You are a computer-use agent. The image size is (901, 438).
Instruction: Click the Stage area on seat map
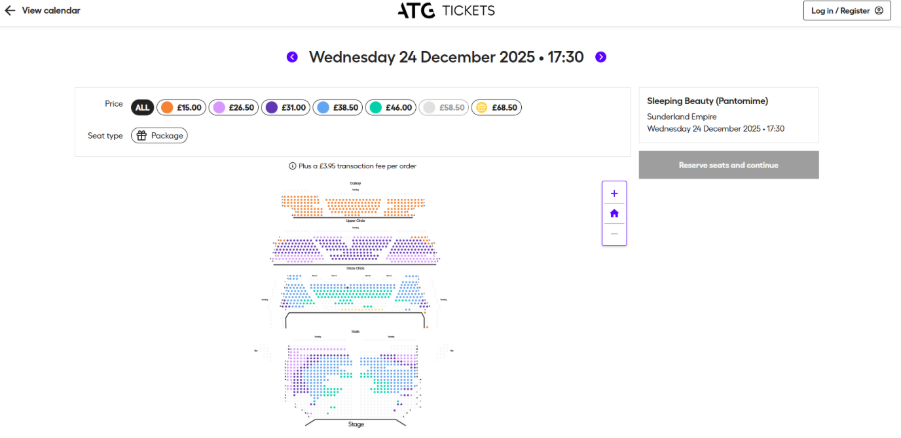pos(356,424)
